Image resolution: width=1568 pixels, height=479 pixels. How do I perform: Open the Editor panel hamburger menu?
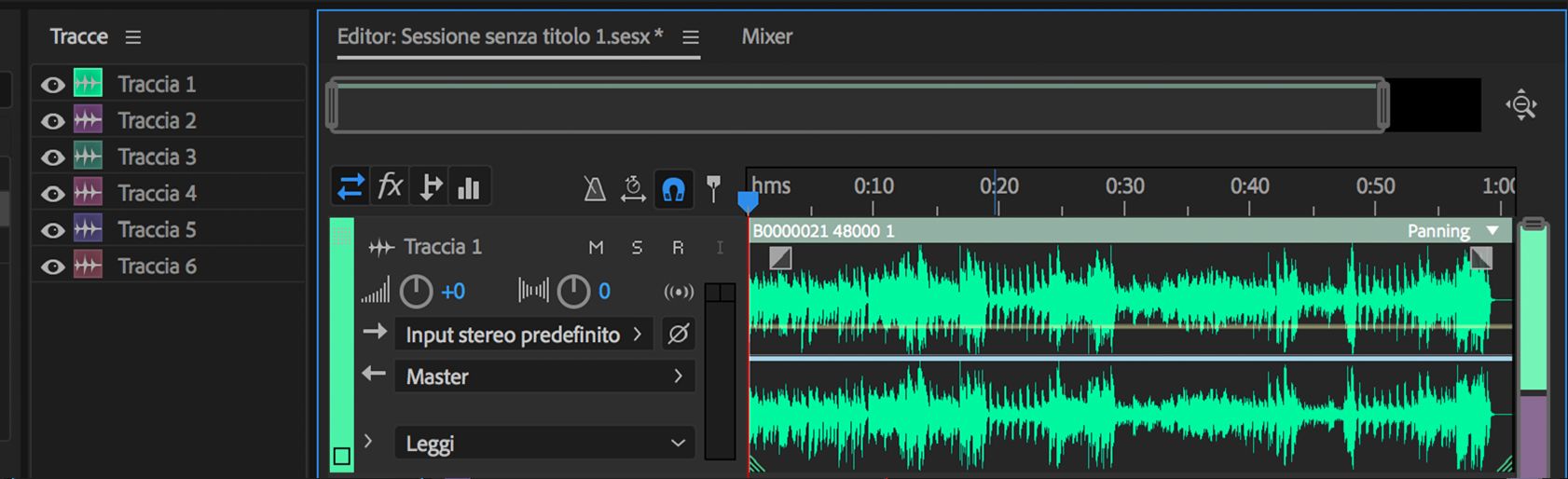691,37
